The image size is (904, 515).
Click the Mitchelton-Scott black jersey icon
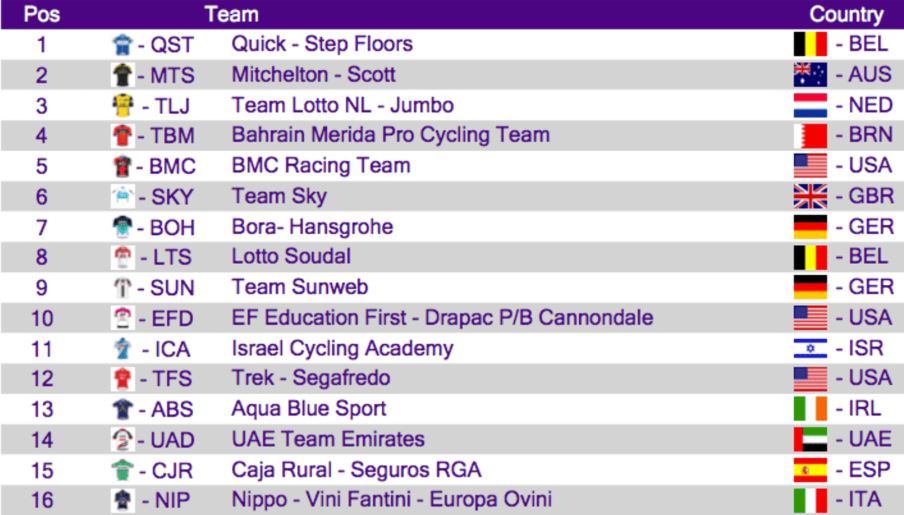tap(122, 75)
